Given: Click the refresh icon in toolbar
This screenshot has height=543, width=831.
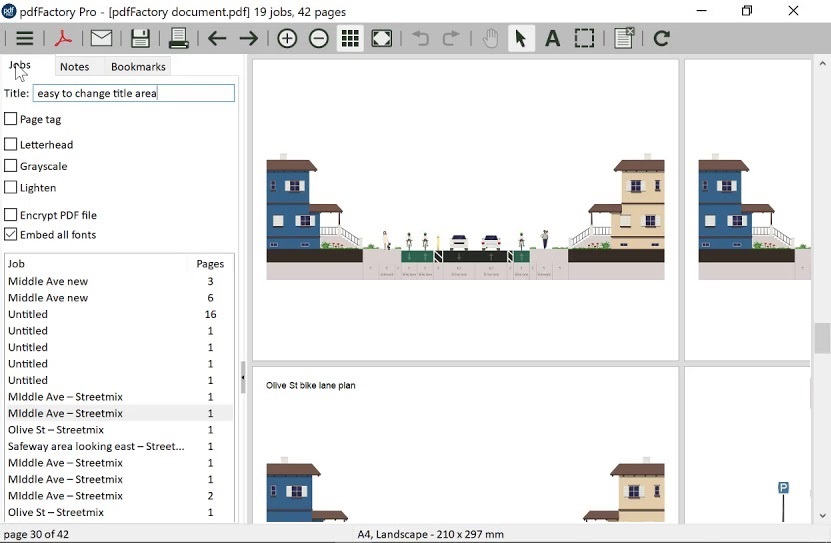Looking at the screenshot, I should click(661, 39).
